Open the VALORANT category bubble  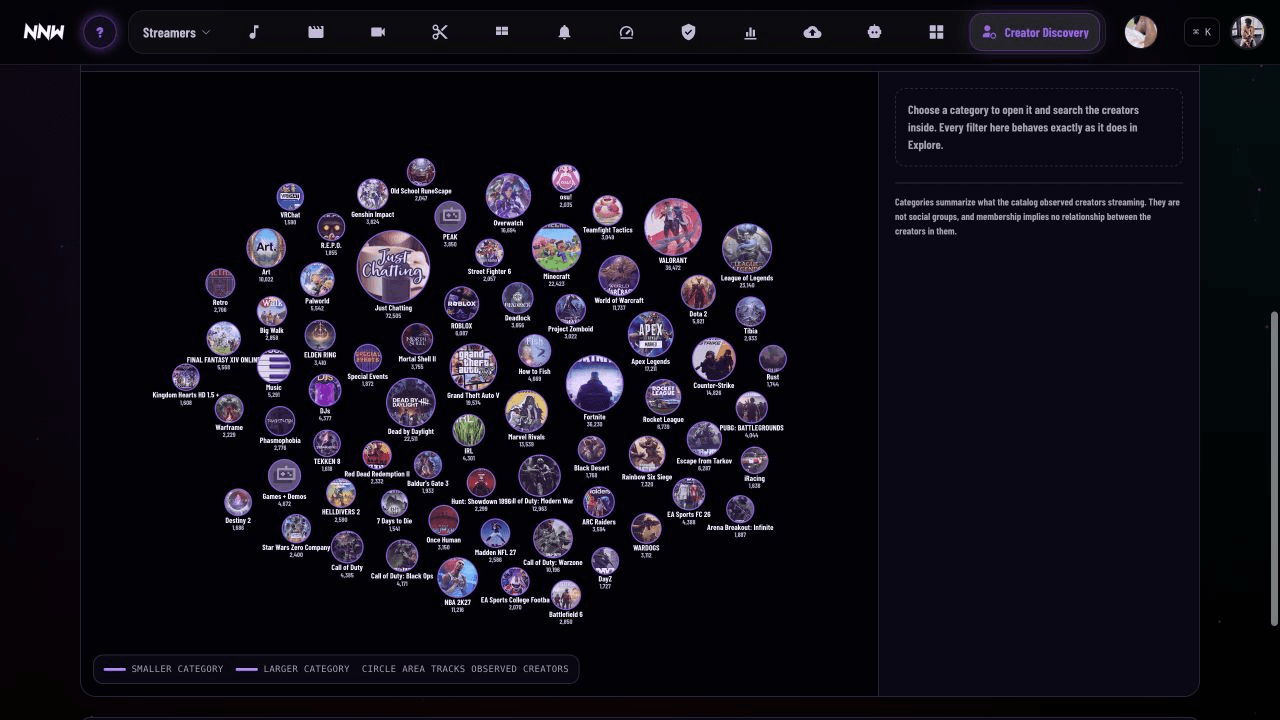click(673, 227)
